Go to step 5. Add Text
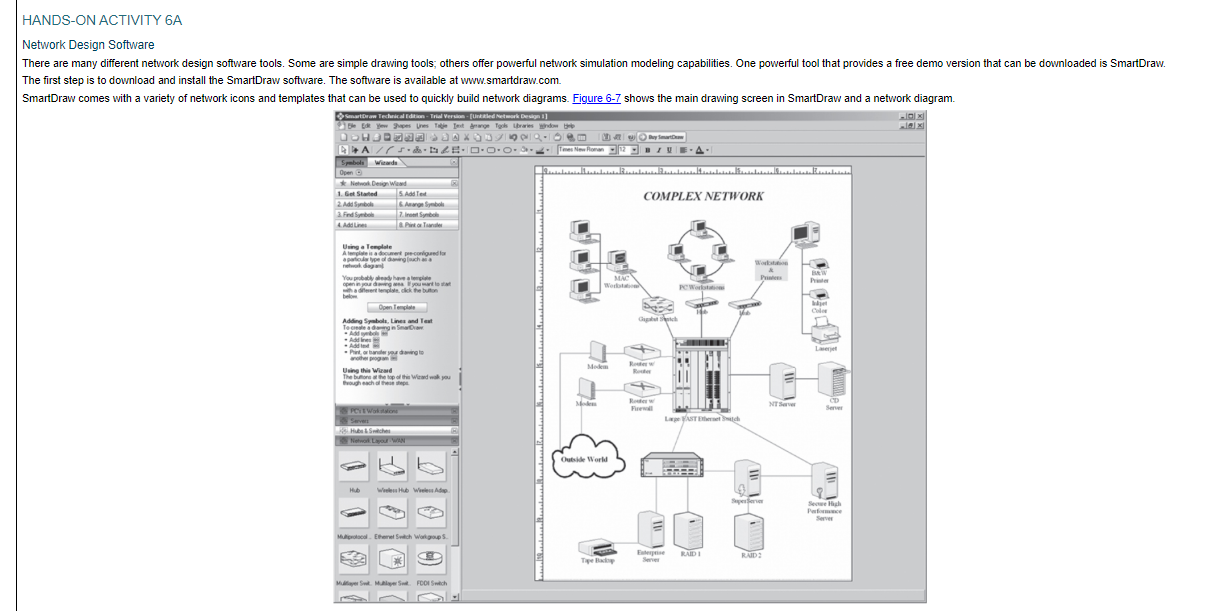Viewport: 1226px width, 611px height. [x=428, y=194]
